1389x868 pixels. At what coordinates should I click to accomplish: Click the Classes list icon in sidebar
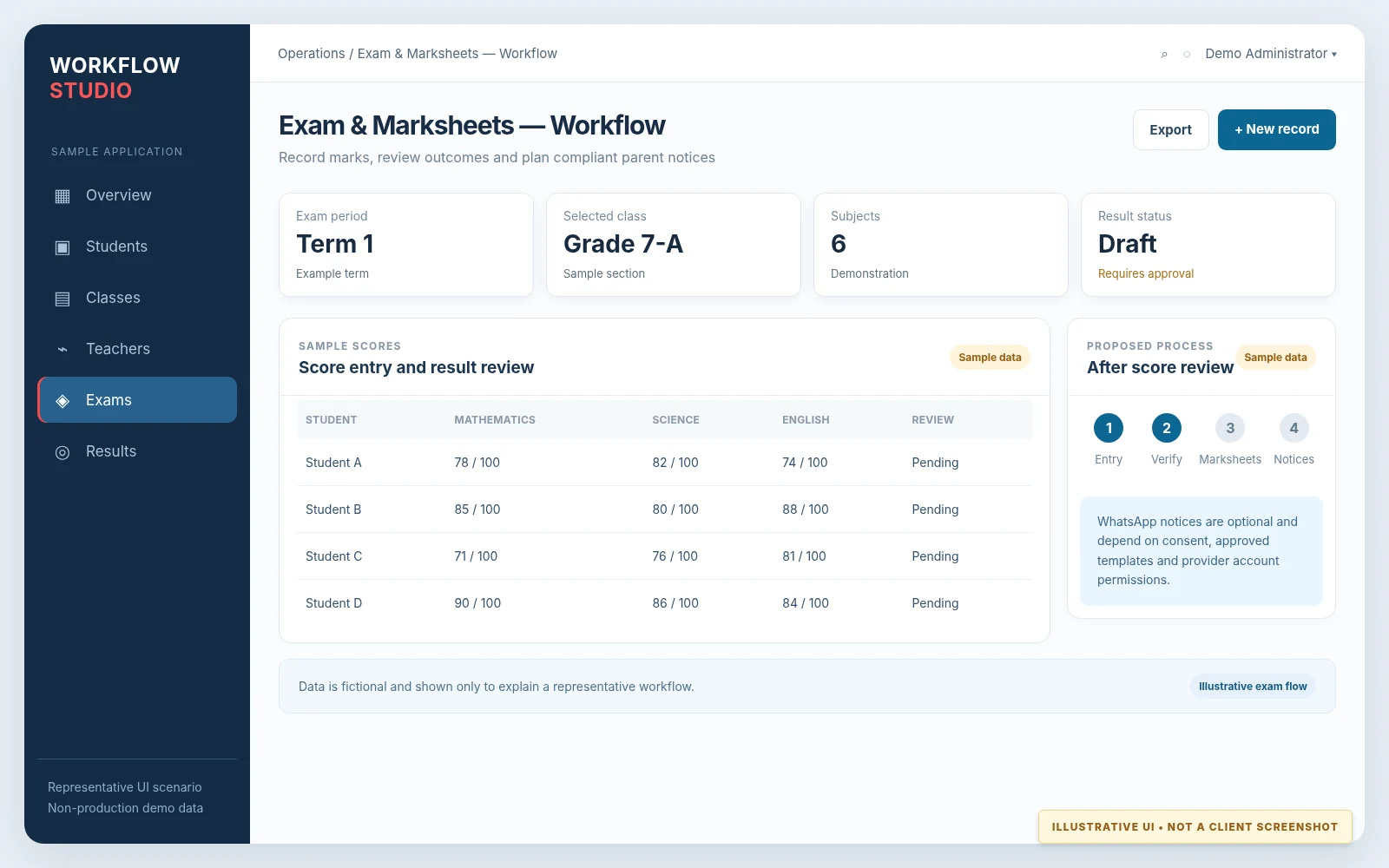[x=63, y=299]
